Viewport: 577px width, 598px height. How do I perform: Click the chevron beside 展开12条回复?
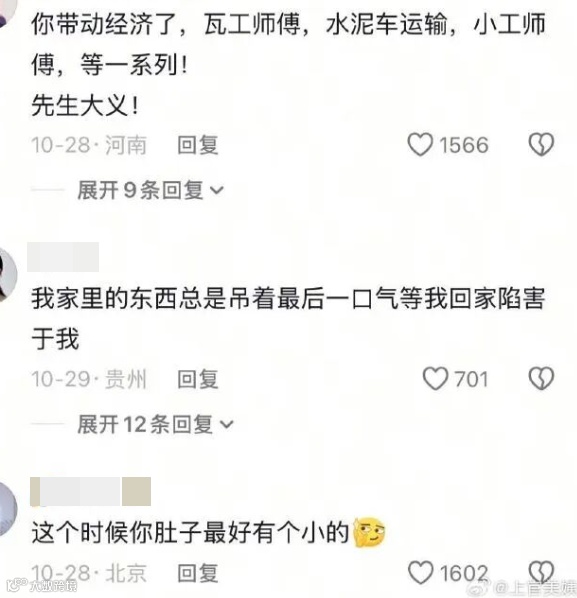[227, 424]
